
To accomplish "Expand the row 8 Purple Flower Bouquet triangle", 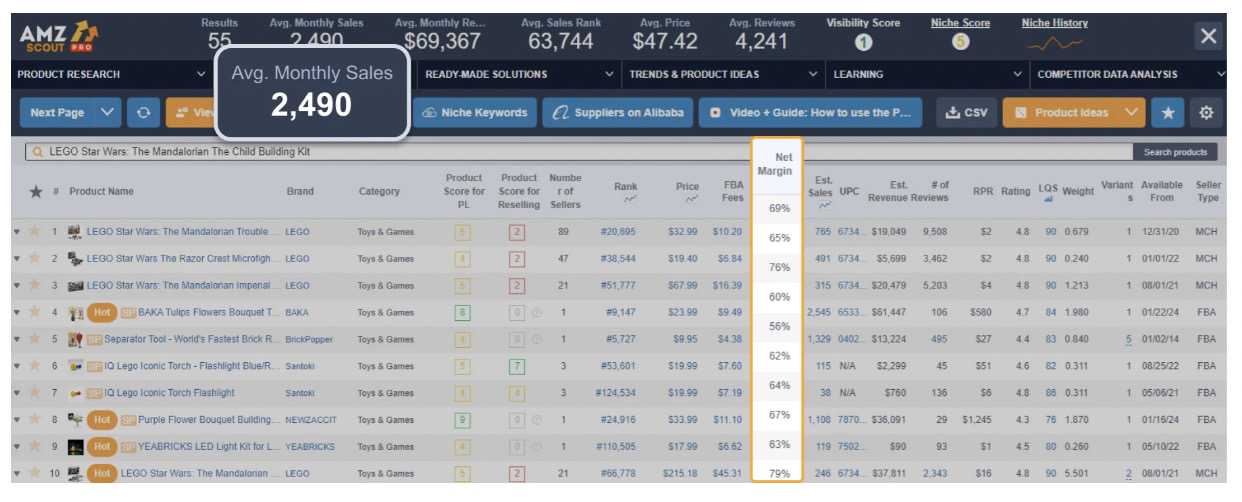I will (x=17, y=420).
